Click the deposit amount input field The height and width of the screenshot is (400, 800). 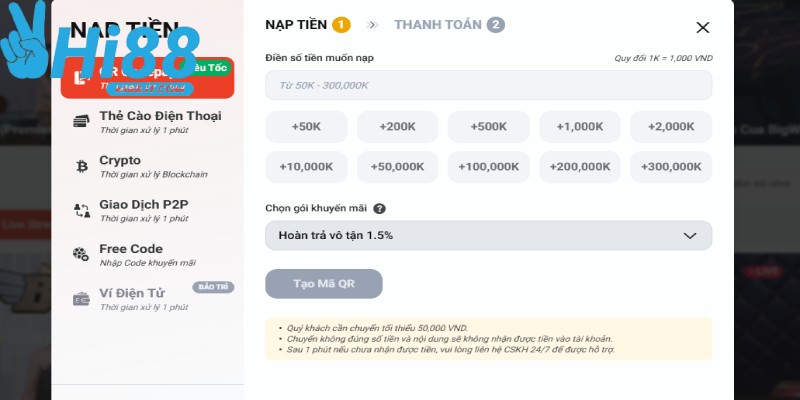(488, 85)
